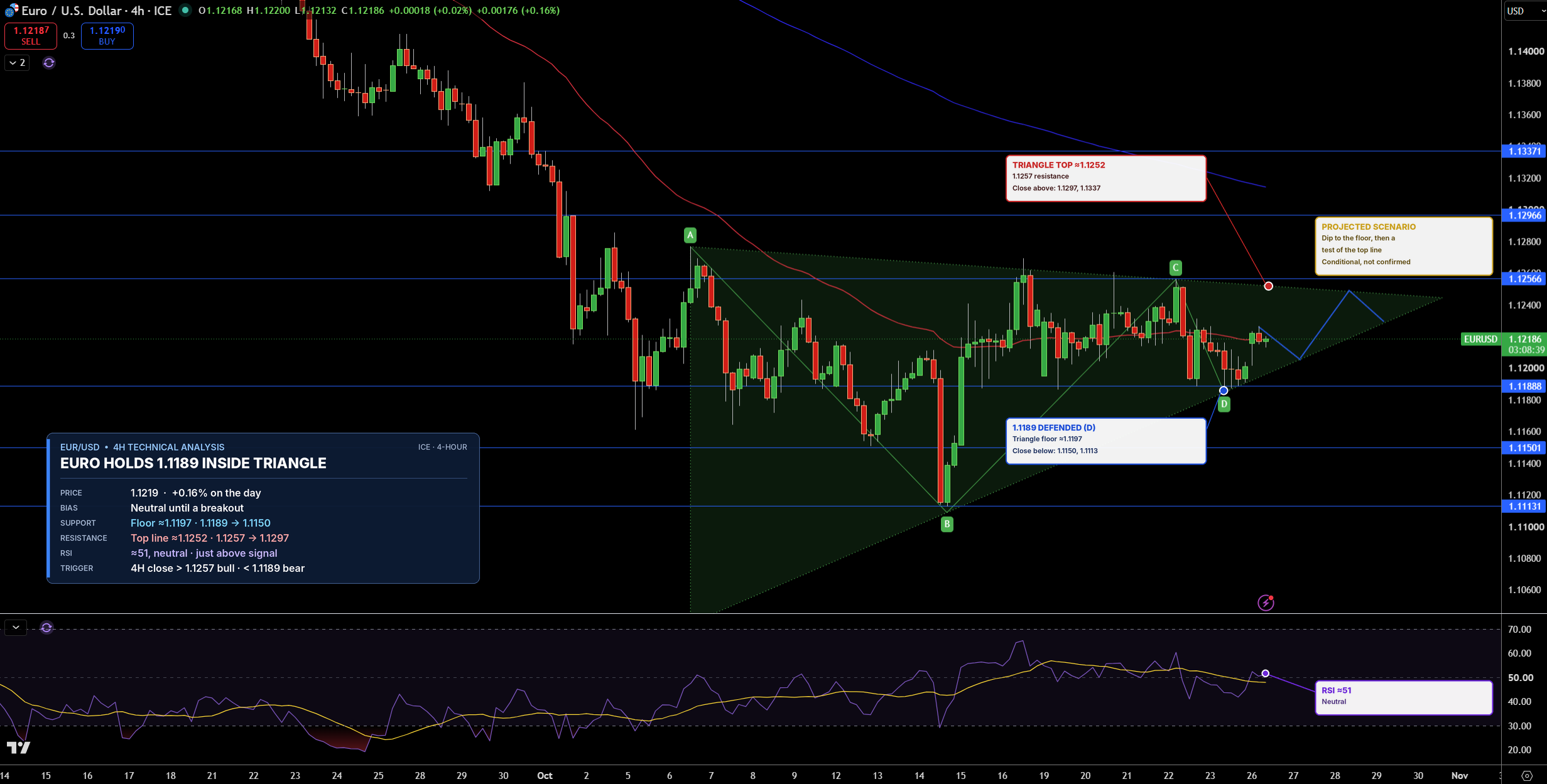Screen dimensions: 1547x784
Task: Click the 0.3 spread value between Sell and Buy
Action: click(69, 36)
